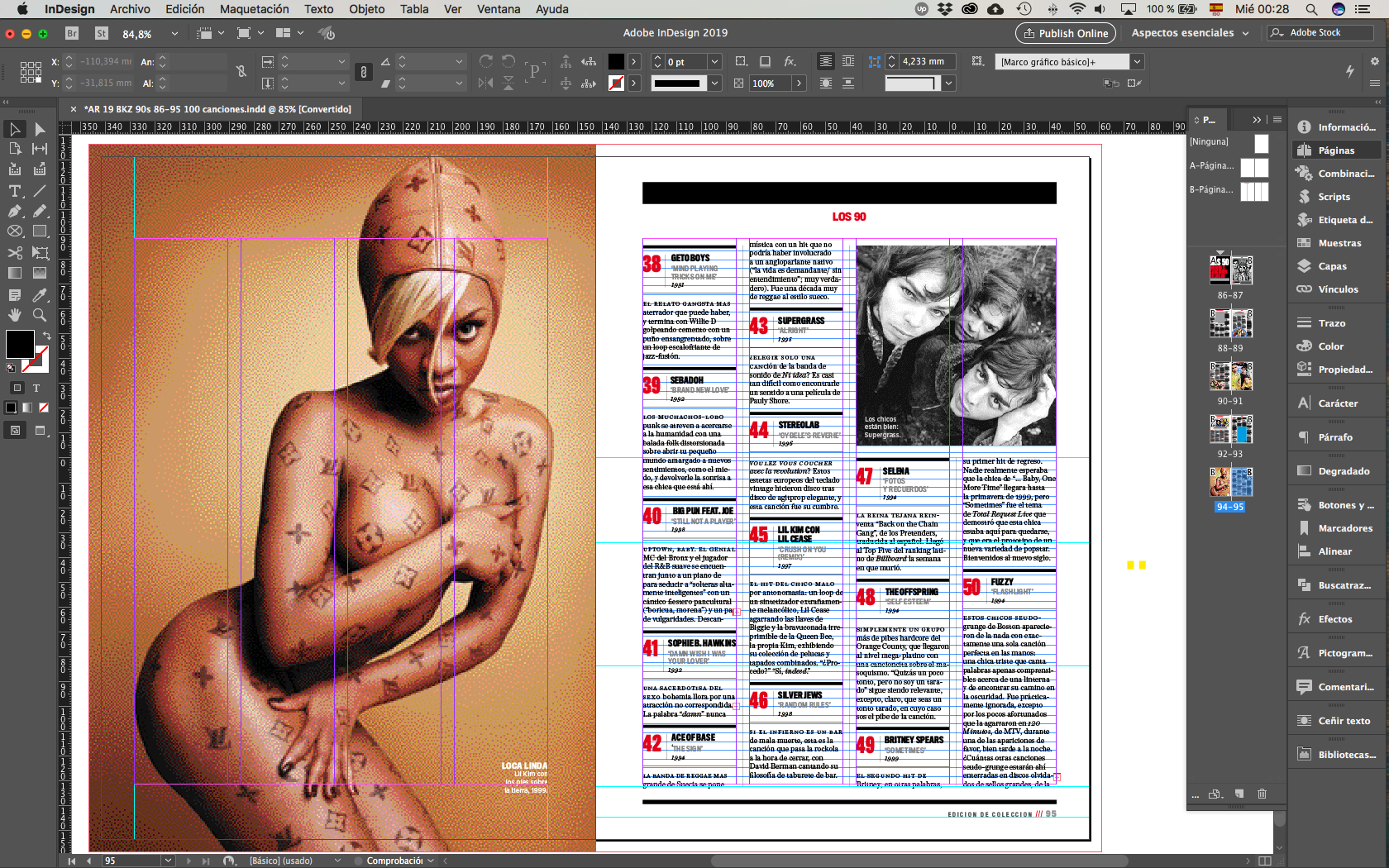Toggle Apply None button in toolbox
Viewport: 1389px width, 868px height.
(x=44, y=408)
